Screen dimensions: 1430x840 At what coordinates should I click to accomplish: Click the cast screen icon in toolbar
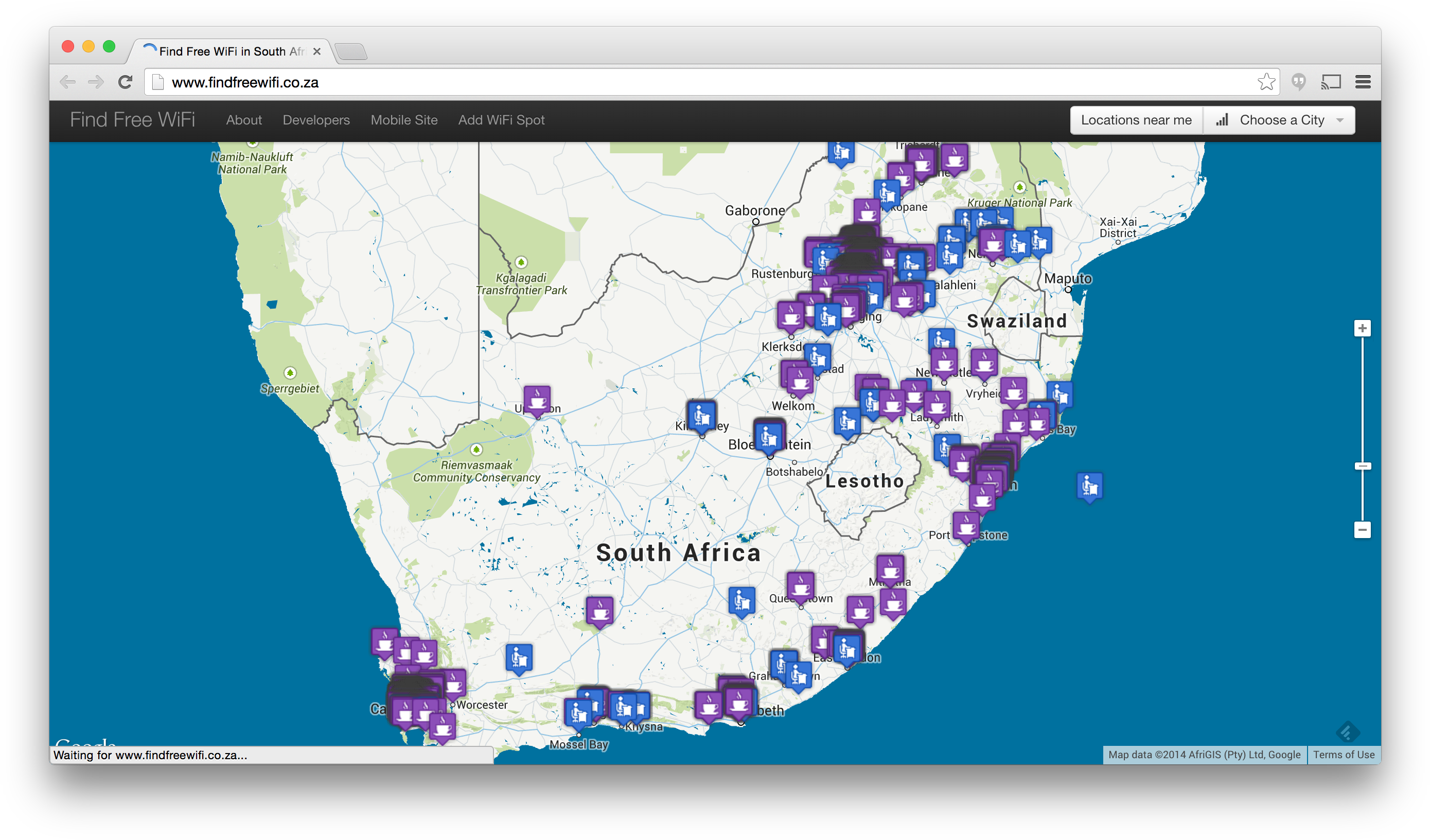(1331, 82)
